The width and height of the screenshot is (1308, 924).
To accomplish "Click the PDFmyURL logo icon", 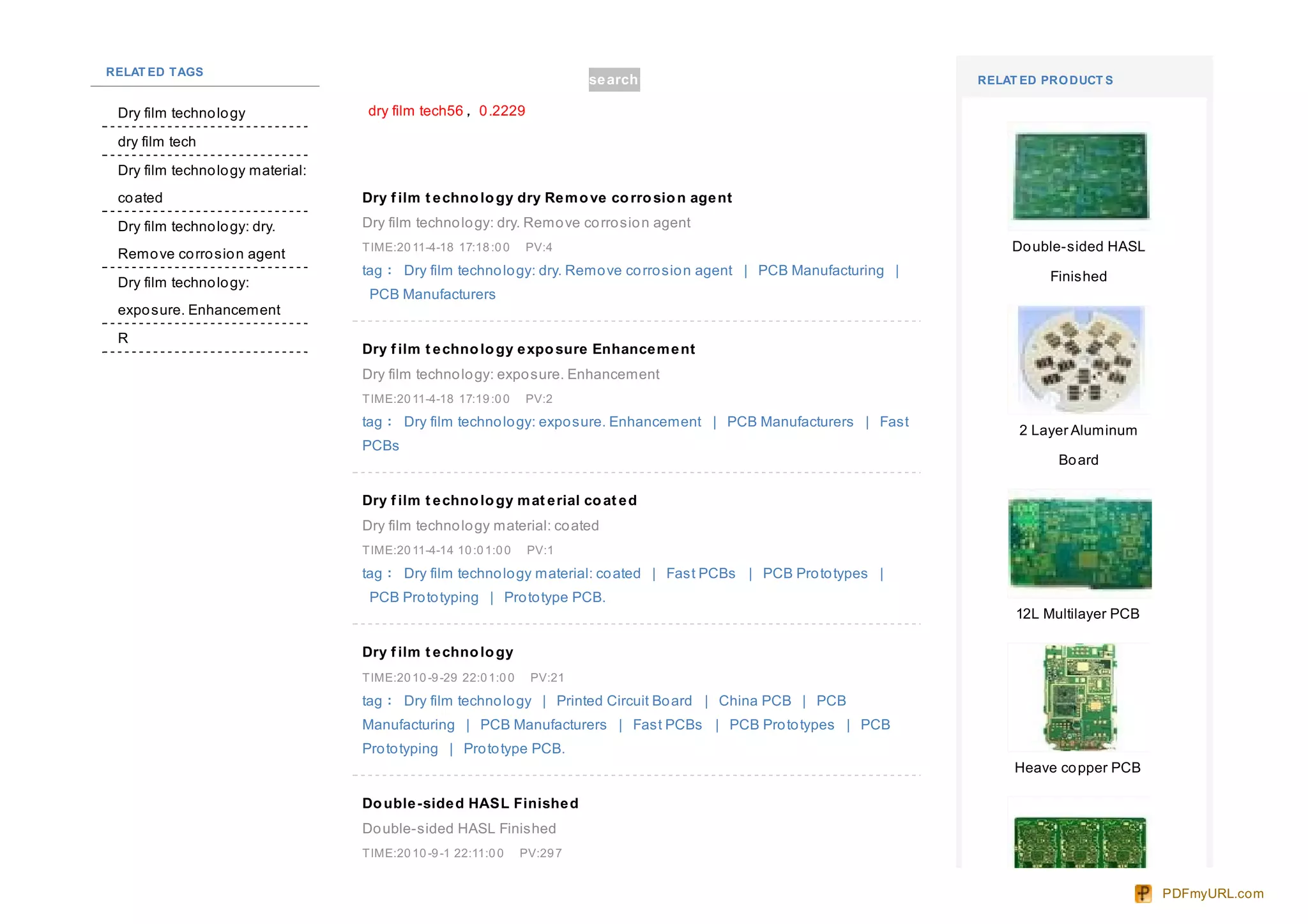I will coord(1143,893).
